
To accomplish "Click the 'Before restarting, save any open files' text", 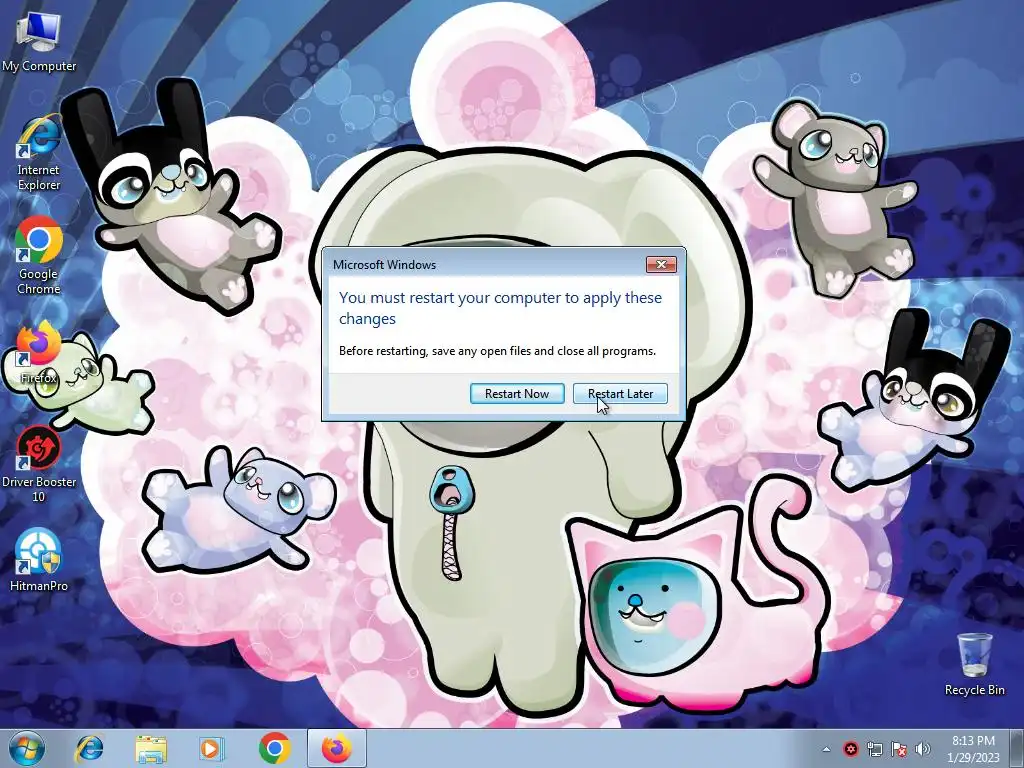I will tap(497, 351).
